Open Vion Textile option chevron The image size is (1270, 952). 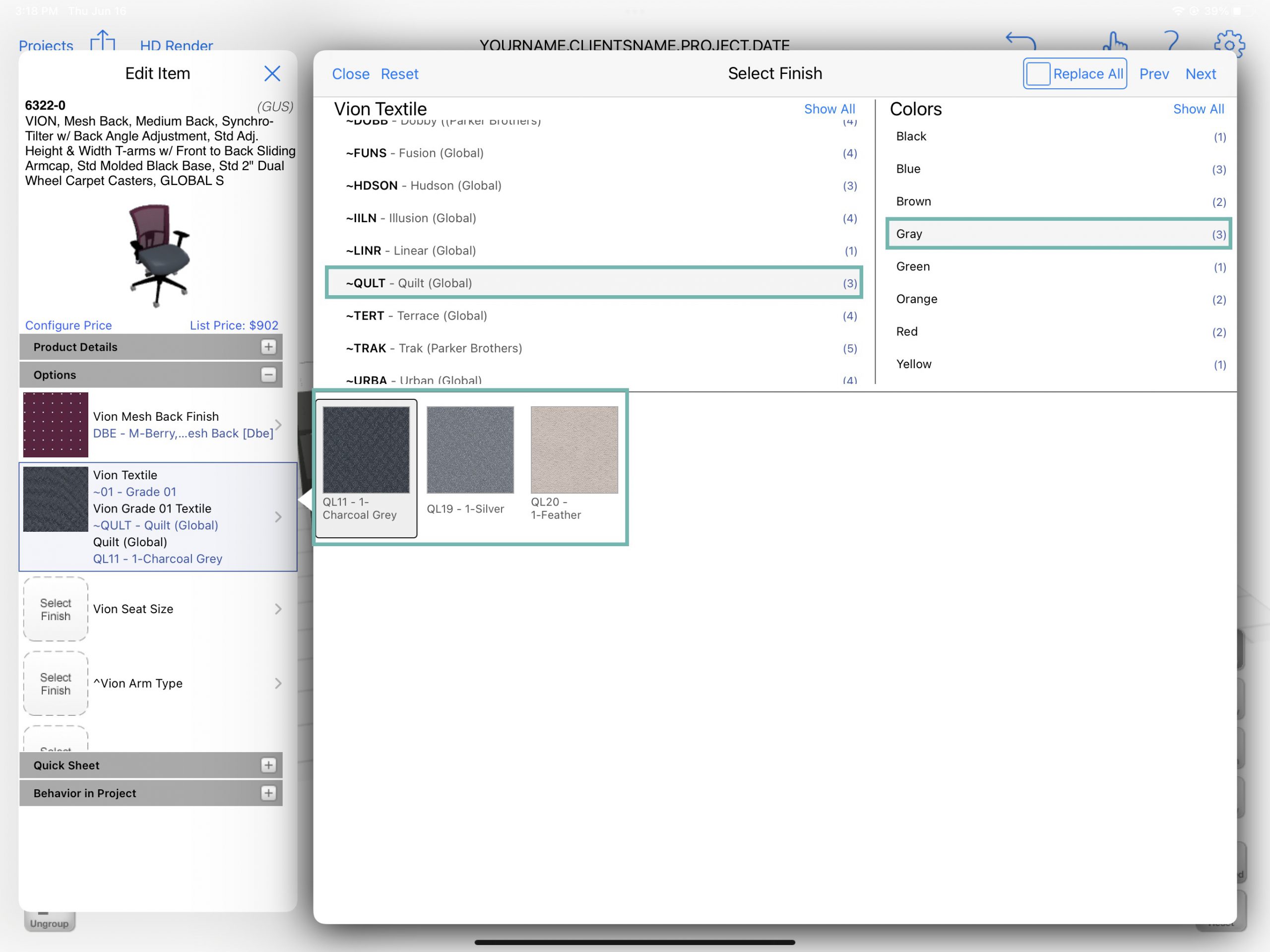(x=278, y=517)
